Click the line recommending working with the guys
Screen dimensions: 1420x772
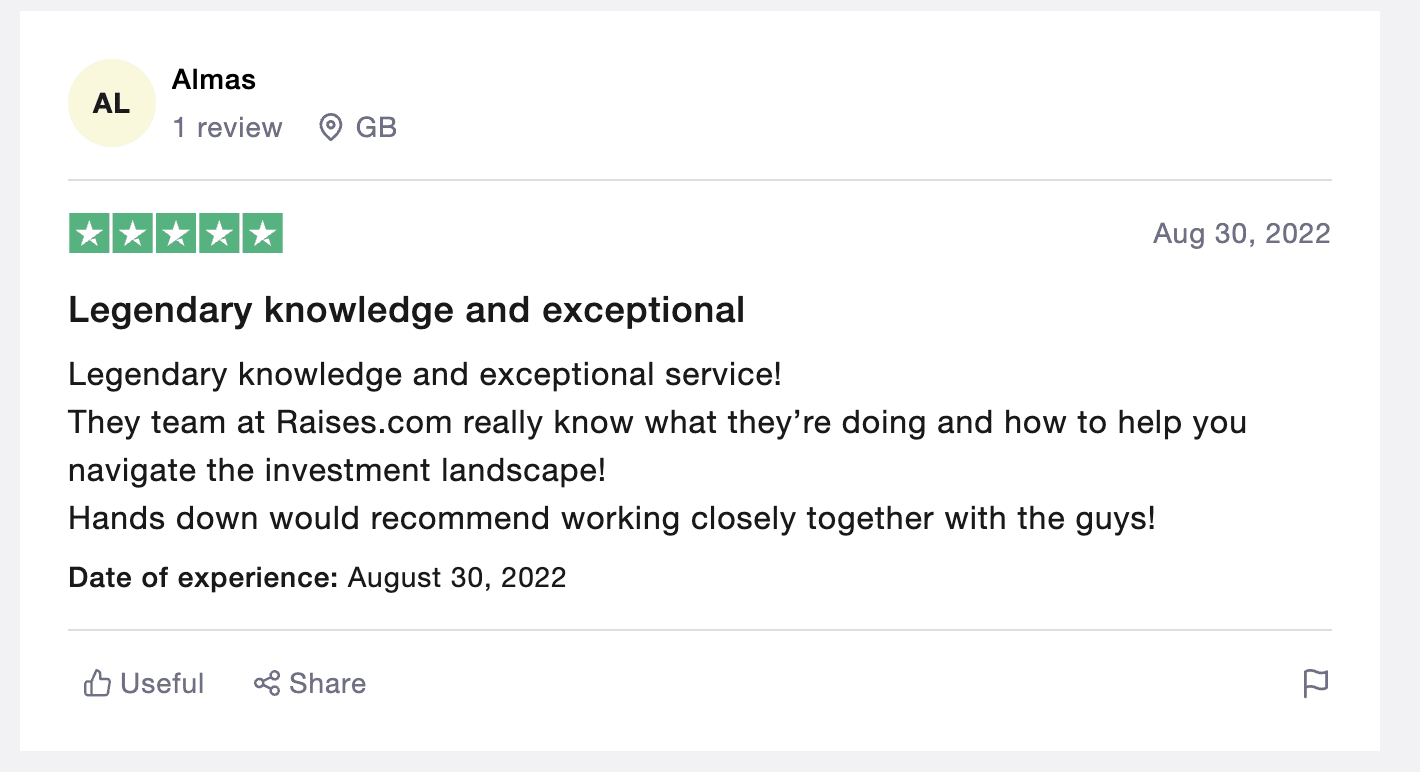coord(612,519)
